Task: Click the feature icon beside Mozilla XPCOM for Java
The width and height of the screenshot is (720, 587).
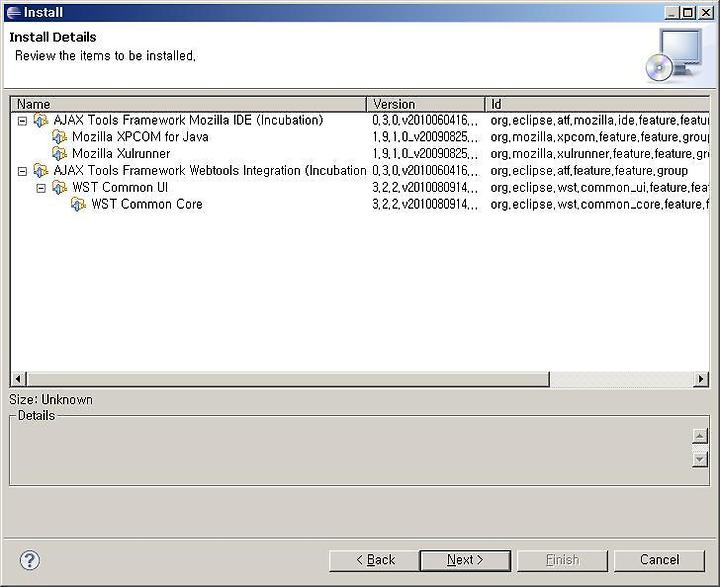Action: coord(60,137)
